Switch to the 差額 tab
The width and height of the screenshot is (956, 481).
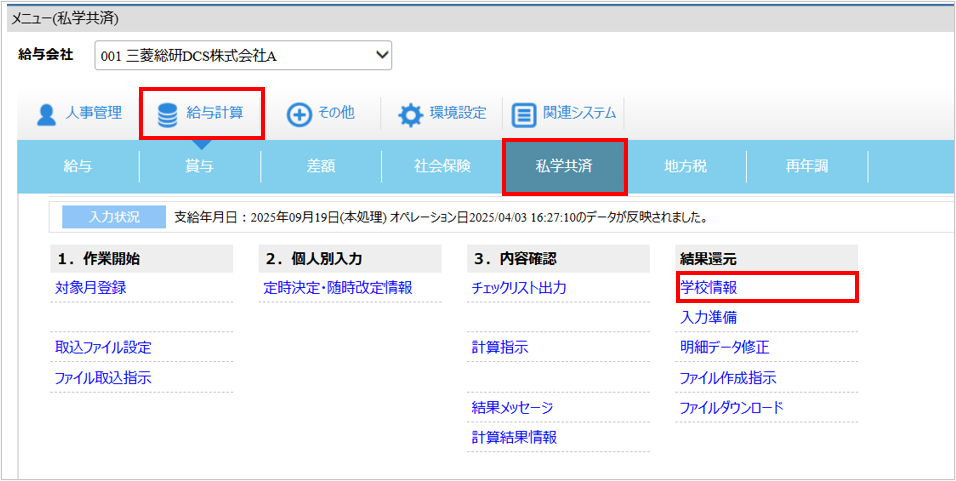(x=321, y=166)
